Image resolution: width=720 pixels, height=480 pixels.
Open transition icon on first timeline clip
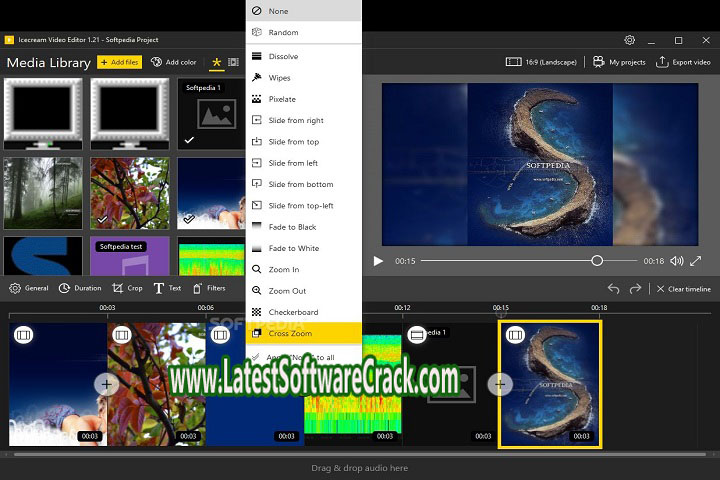[x=23, y=335]
